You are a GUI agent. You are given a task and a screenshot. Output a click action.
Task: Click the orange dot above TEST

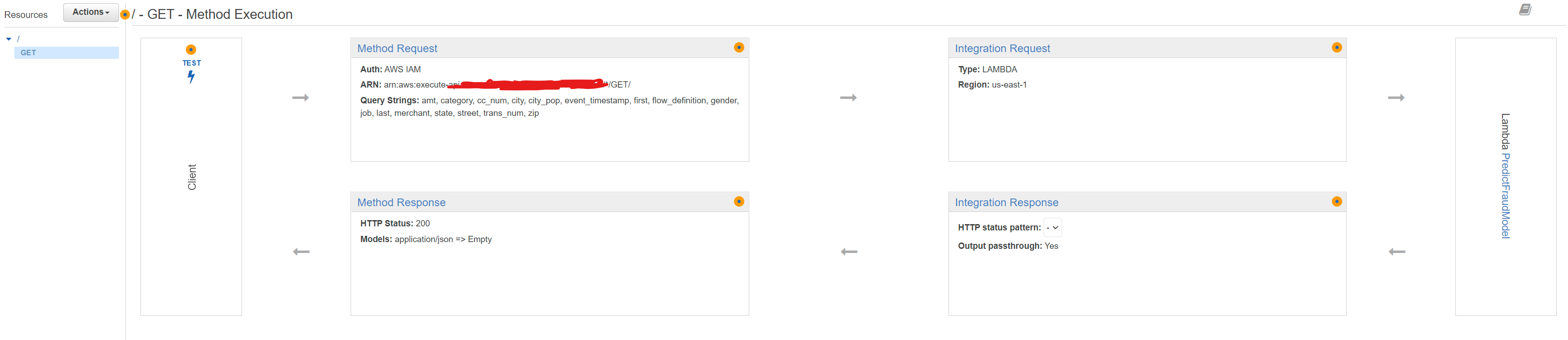pos(191,50)
